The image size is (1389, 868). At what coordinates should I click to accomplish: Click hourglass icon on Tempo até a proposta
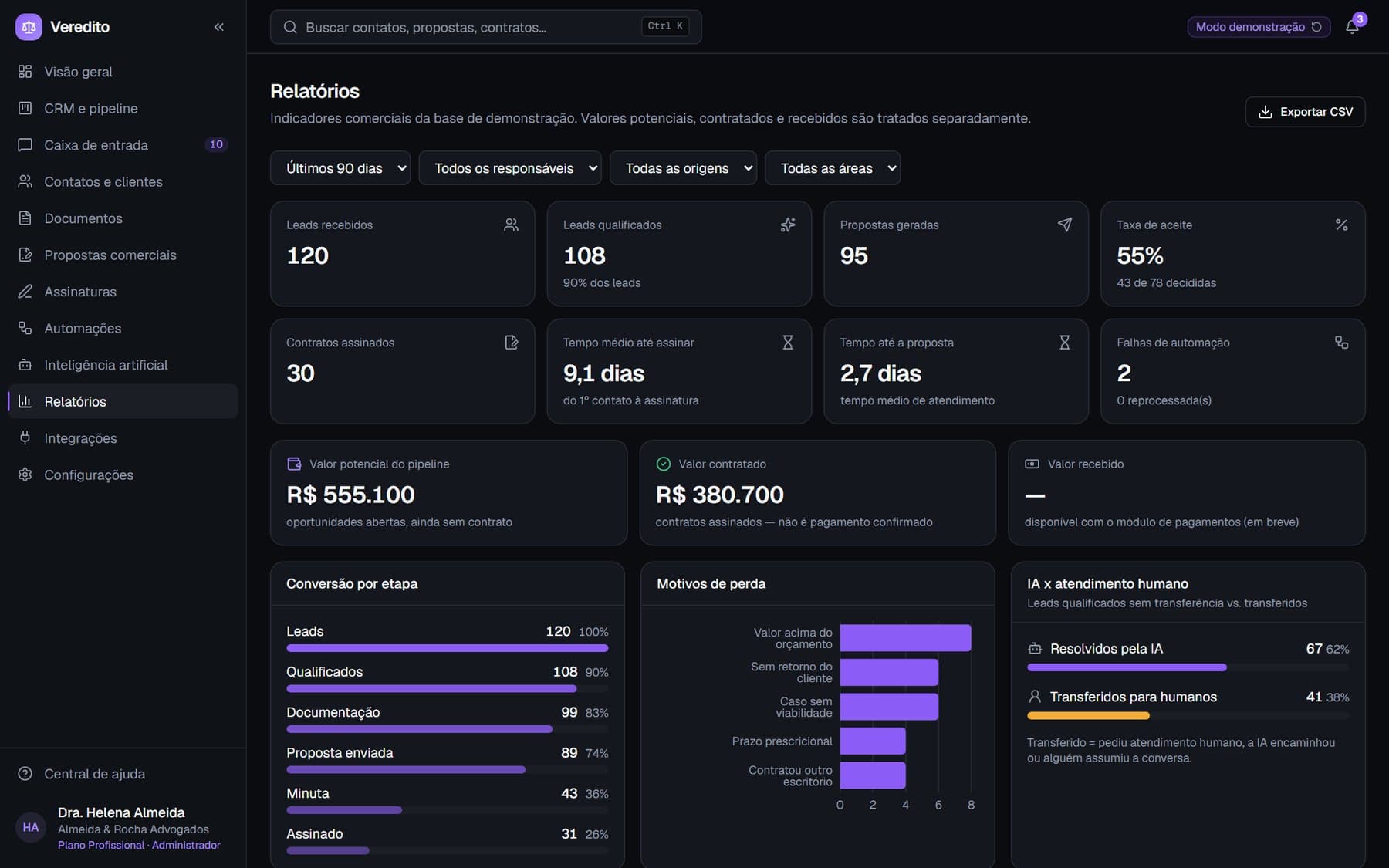(x=1065, y=343)
